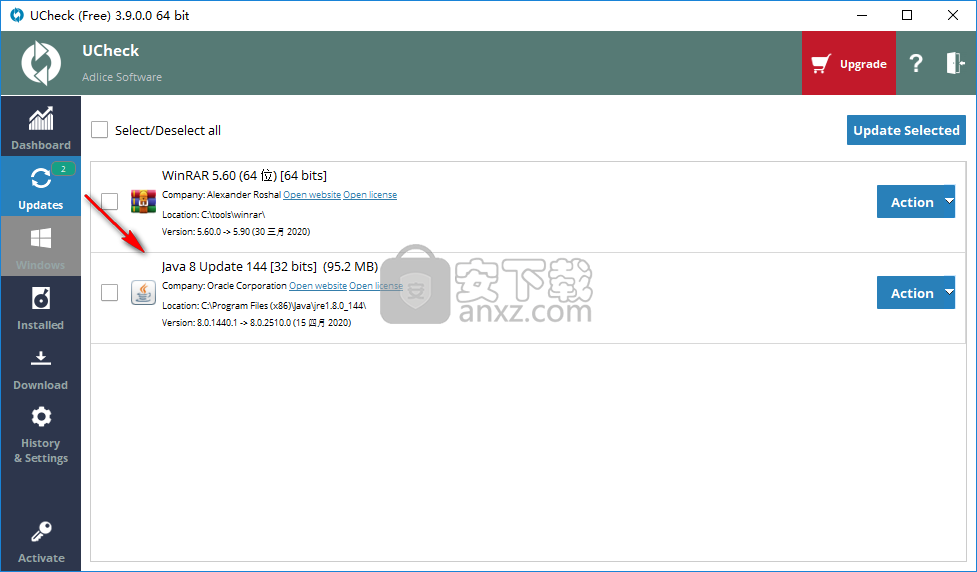Click the WinRAR 5.60 (64 位) title text
Viewport: 977px width, 572px height.
click(244, 176)
